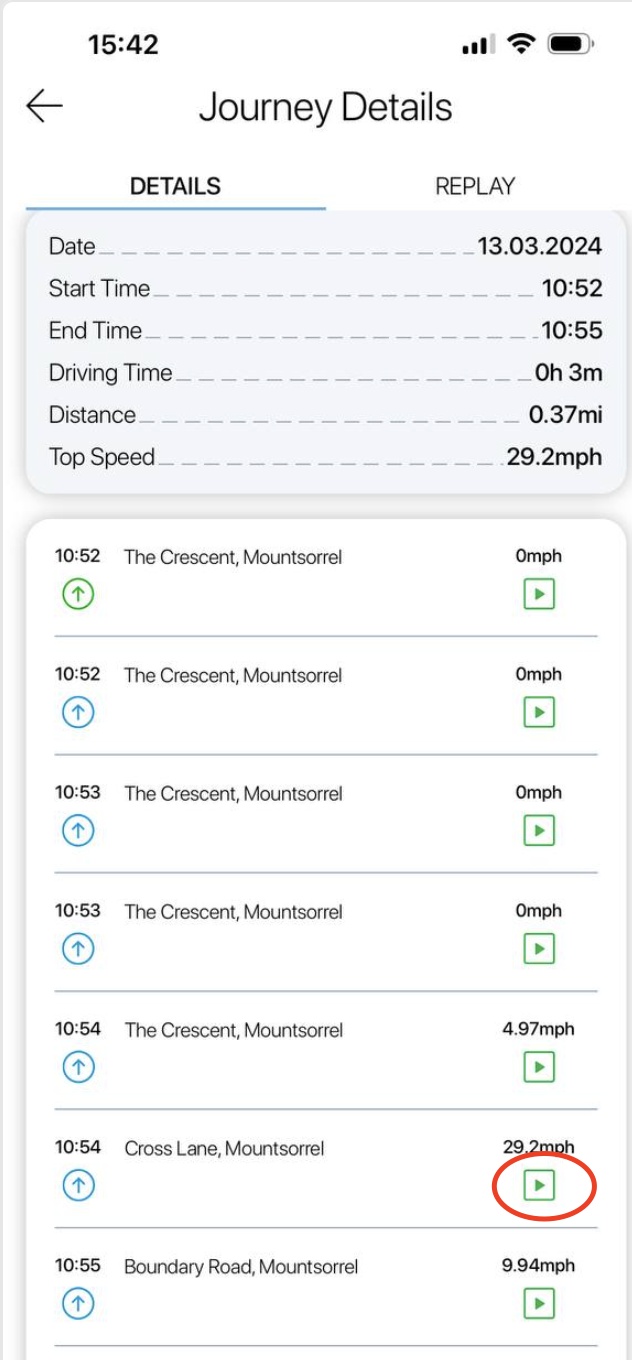Play the second 10:52 journey point
The width and height of the screenshot is (632, 1360).
click(540, 713)
